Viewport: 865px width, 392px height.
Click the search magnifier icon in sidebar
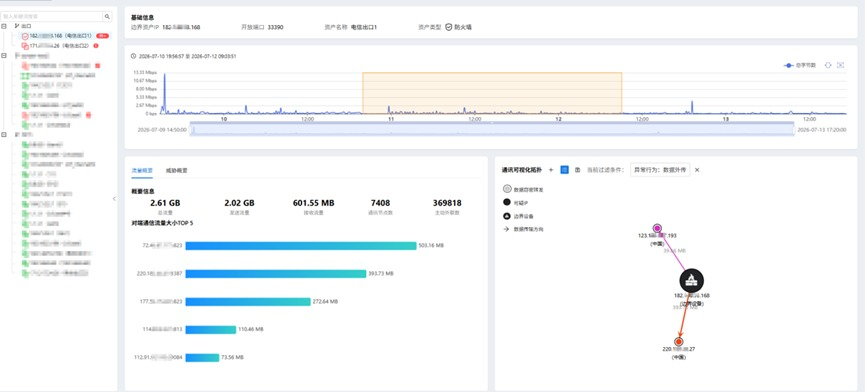click(x=107, y=17)
